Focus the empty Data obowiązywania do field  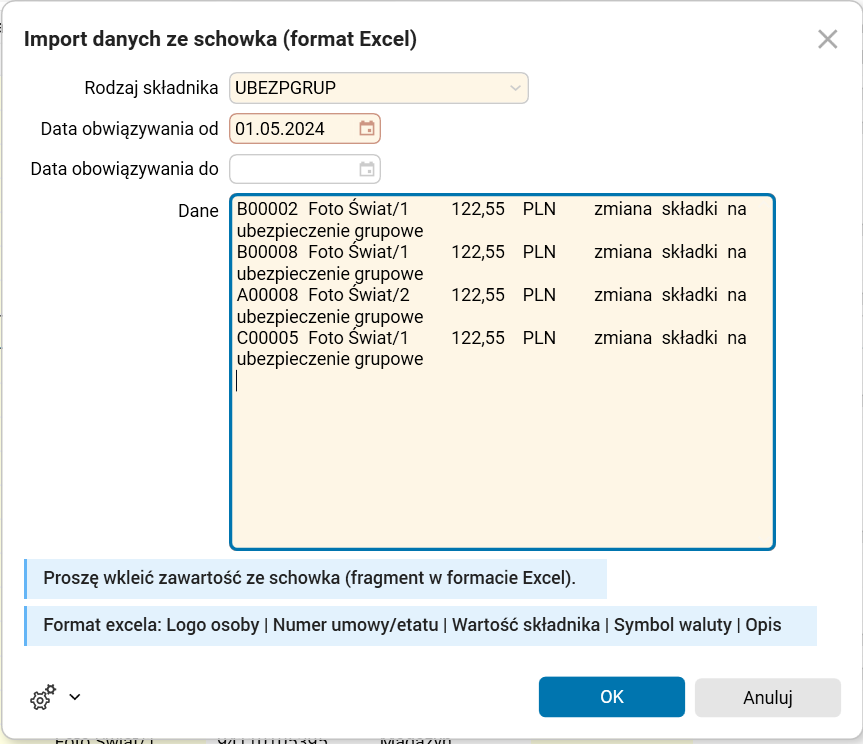click(x=292, y=169)
